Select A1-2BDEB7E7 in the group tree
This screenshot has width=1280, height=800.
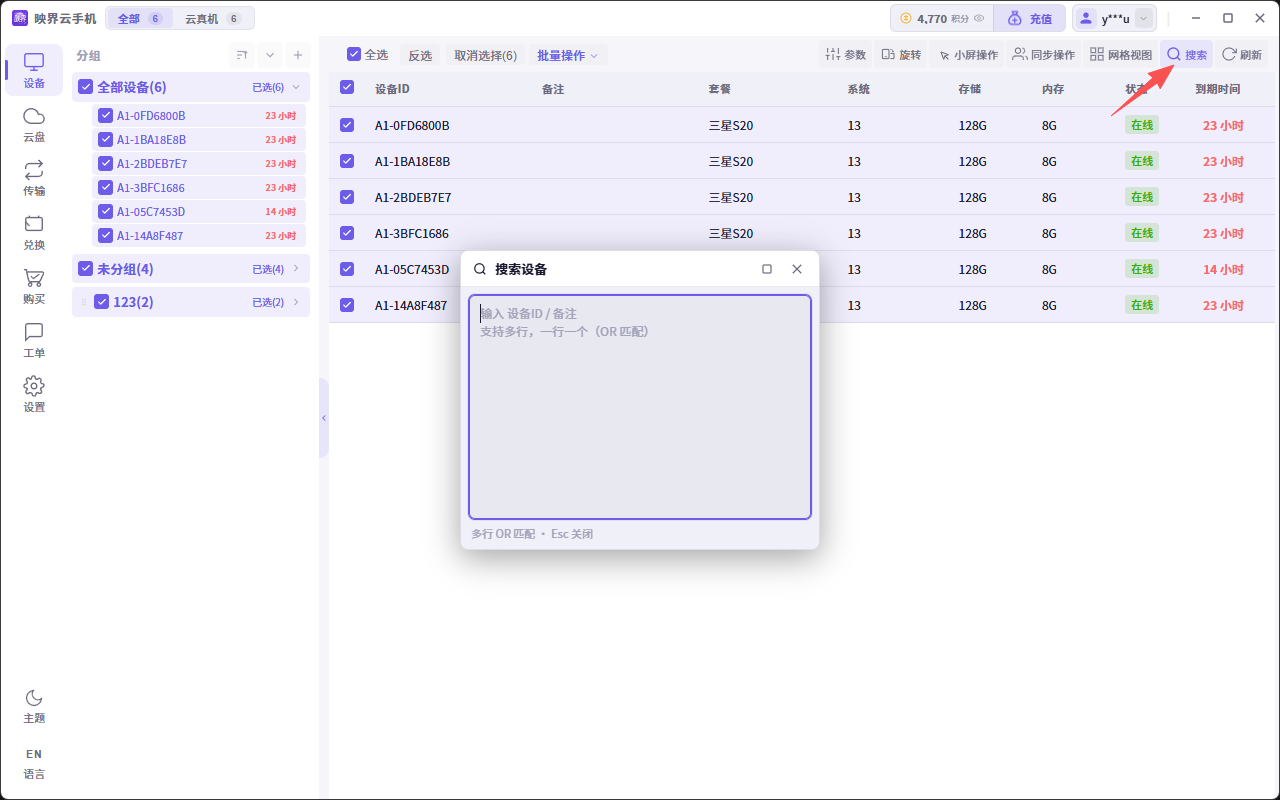(x=199, y=164)
